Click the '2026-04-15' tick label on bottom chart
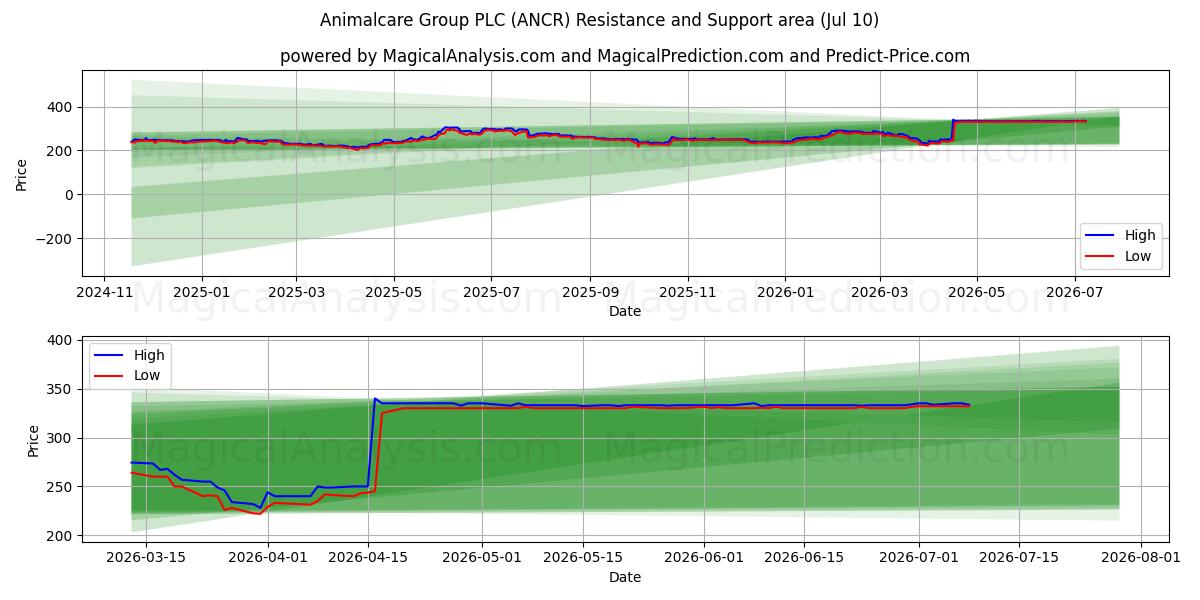 [x=368, y=559]
